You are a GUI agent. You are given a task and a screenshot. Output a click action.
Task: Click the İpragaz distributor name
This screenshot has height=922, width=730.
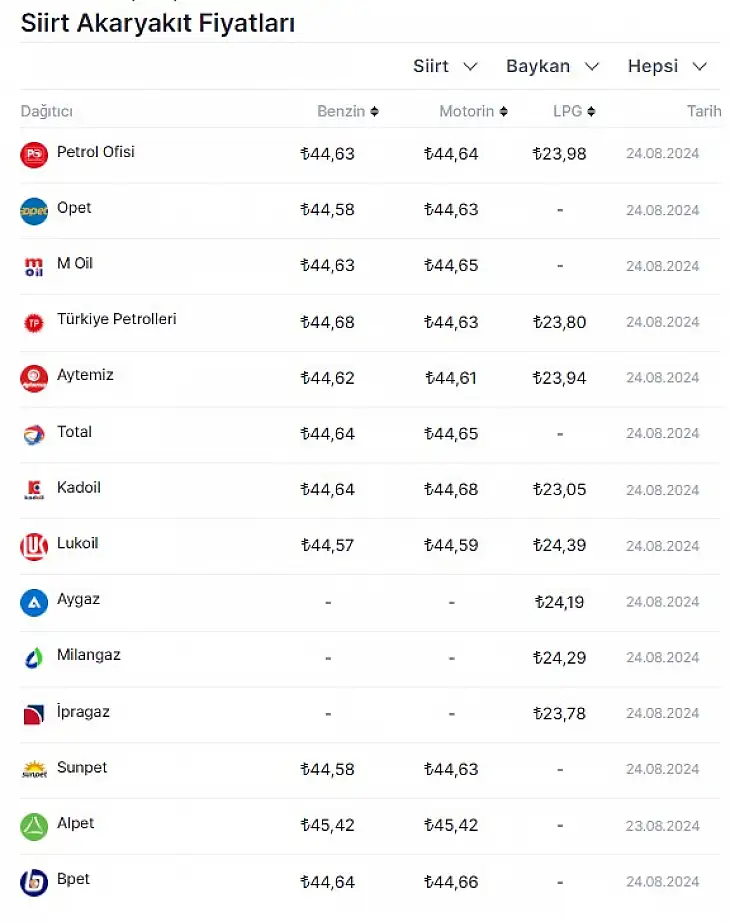click(x=83, y=711)
